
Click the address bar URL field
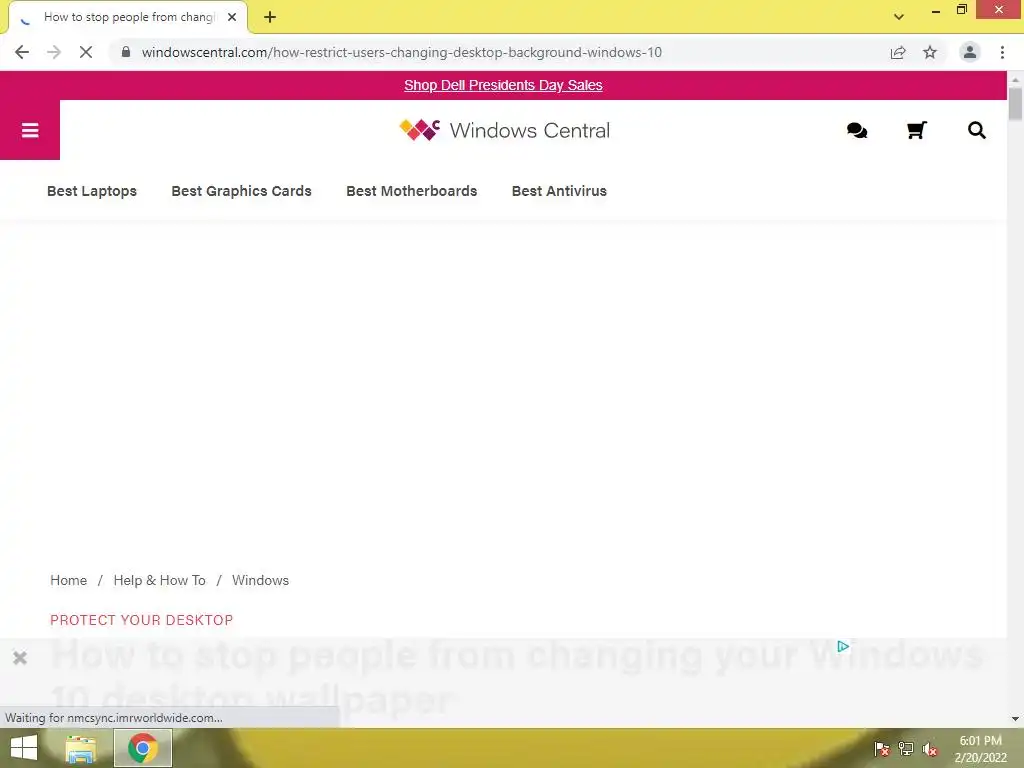[402, 52]
